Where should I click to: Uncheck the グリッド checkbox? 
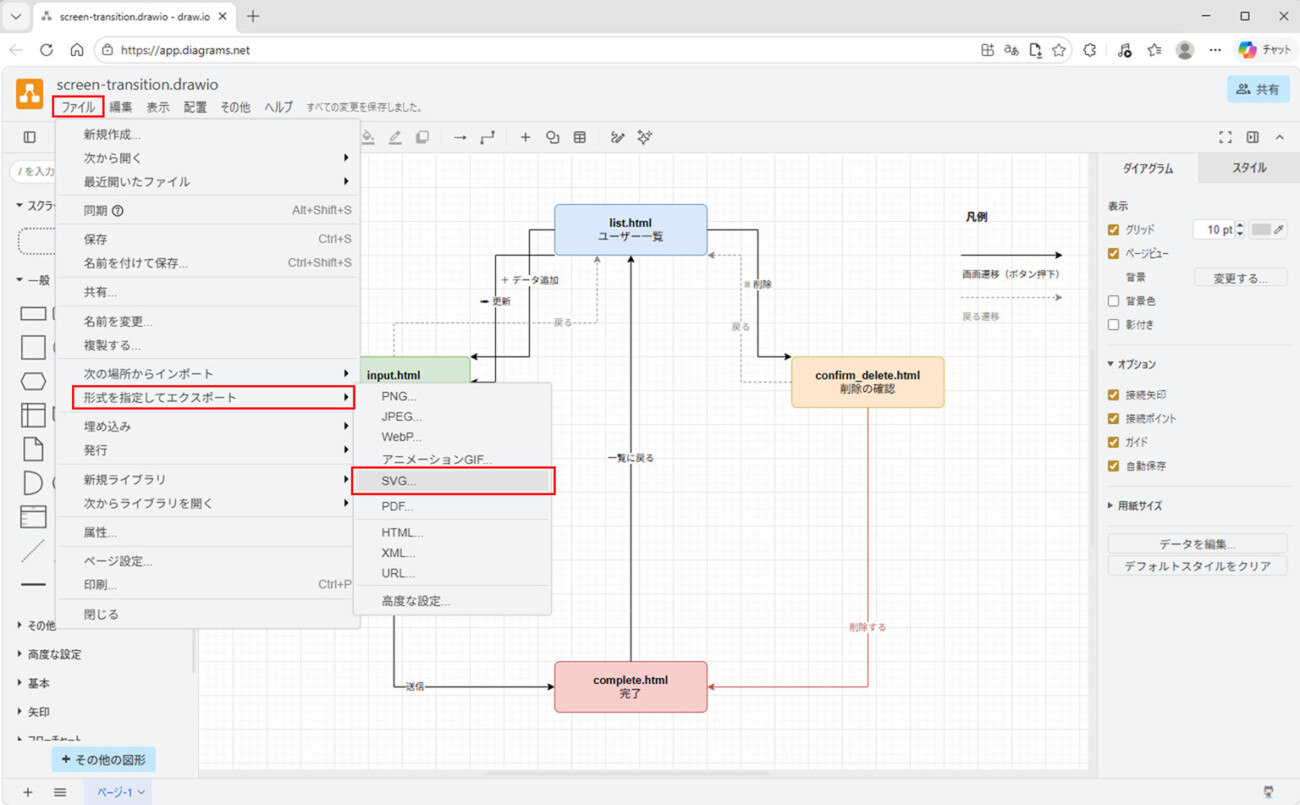(1114, 230)
